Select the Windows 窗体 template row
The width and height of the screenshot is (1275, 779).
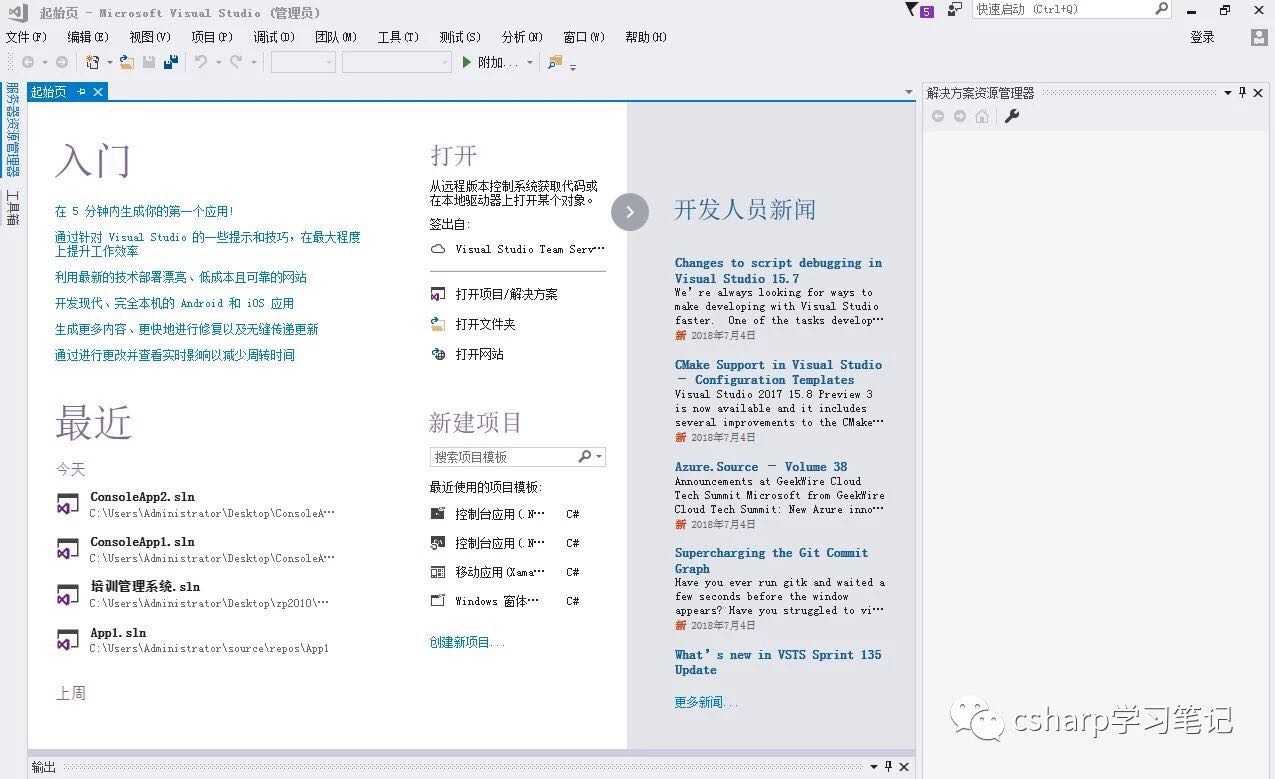(x=505, y=601)
